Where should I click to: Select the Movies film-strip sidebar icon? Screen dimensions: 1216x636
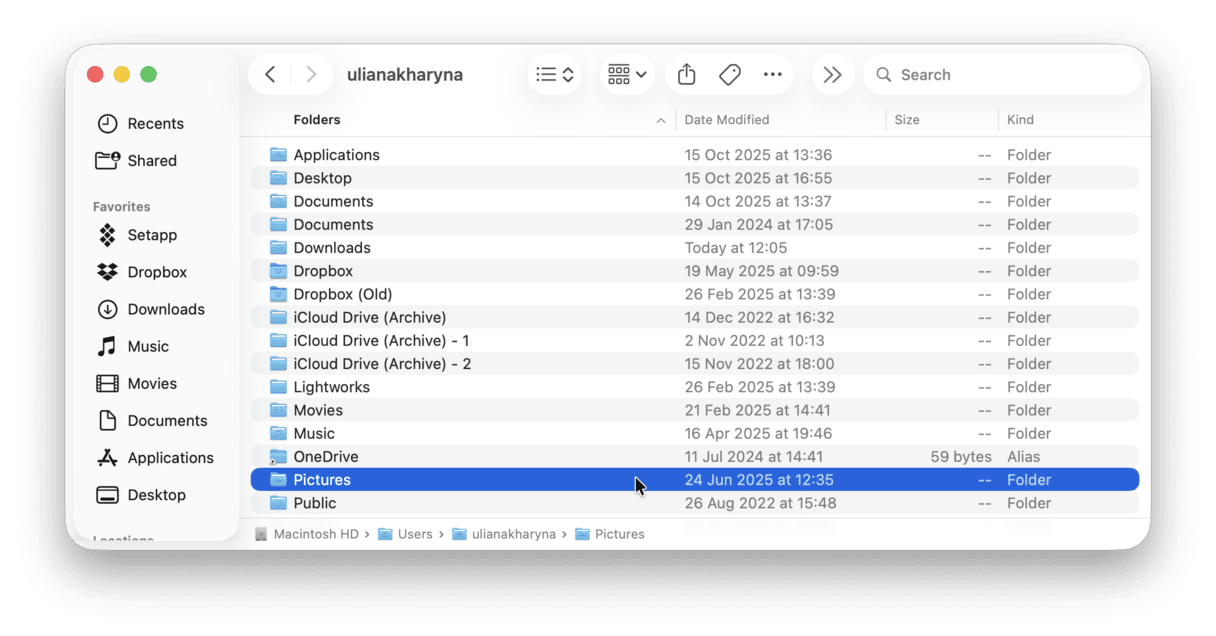108,383
